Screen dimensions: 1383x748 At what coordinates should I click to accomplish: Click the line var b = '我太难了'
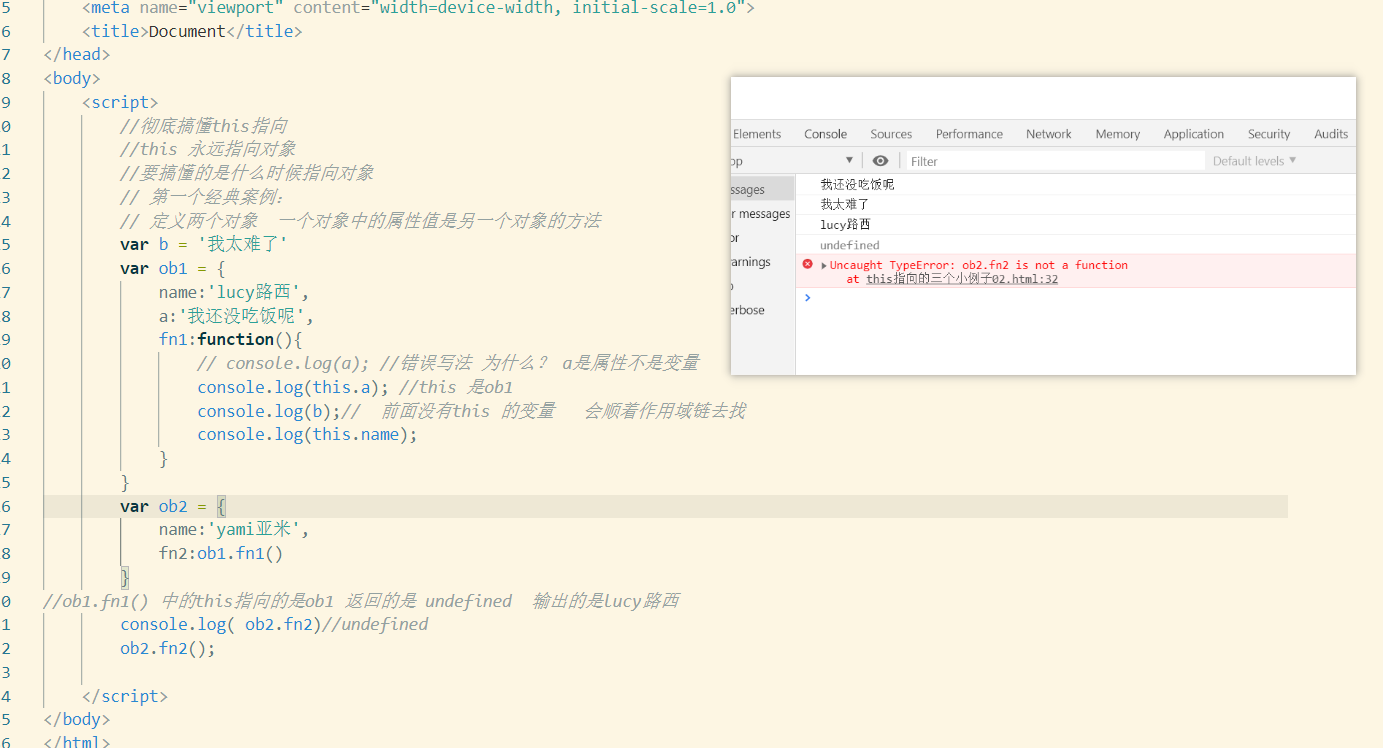(204, 245)
